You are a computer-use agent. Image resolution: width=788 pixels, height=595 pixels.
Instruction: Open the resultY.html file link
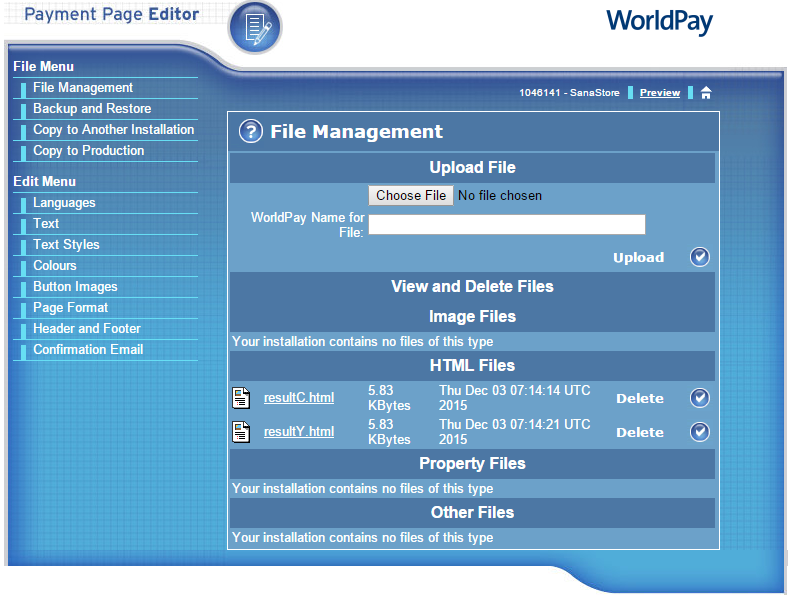pos(299,432)
